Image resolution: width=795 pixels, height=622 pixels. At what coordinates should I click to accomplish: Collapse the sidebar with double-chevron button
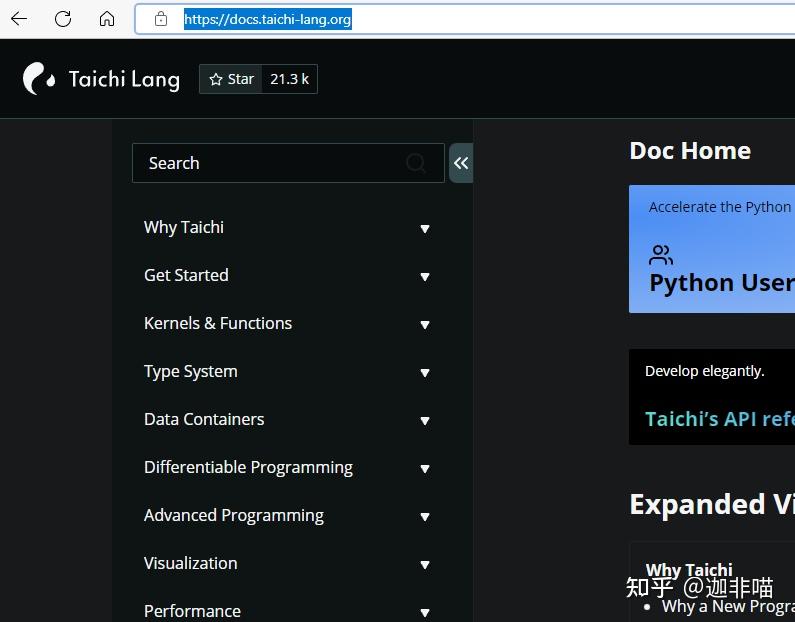pos(461,163)
